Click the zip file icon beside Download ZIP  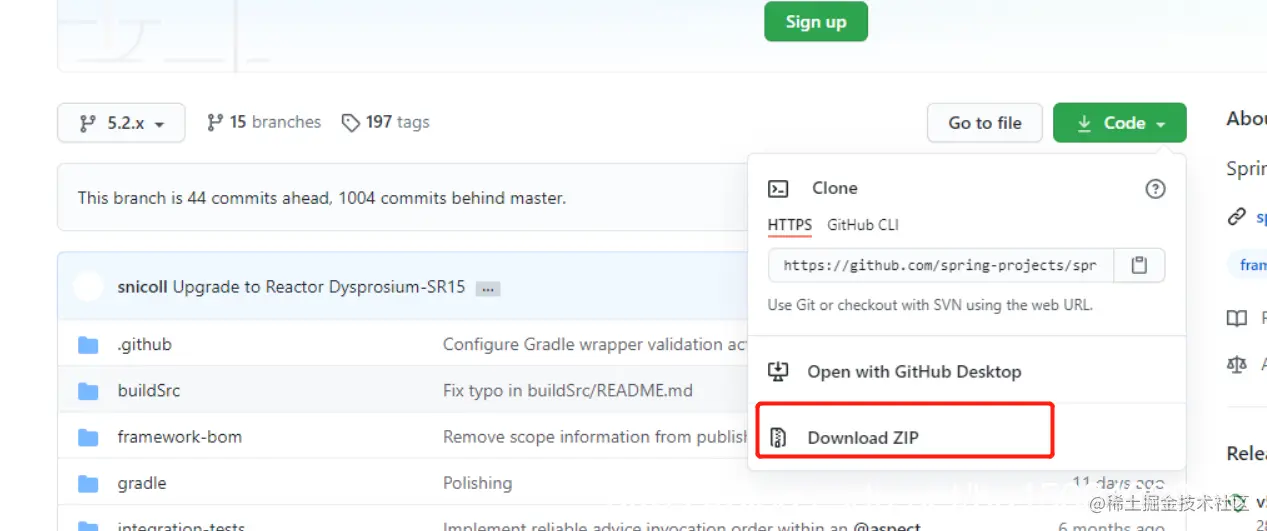778,438
